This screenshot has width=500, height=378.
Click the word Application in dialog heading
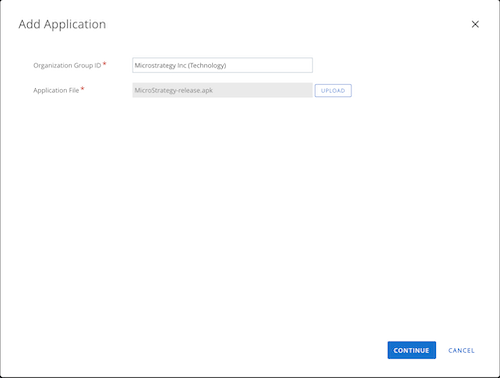point(75,25)
